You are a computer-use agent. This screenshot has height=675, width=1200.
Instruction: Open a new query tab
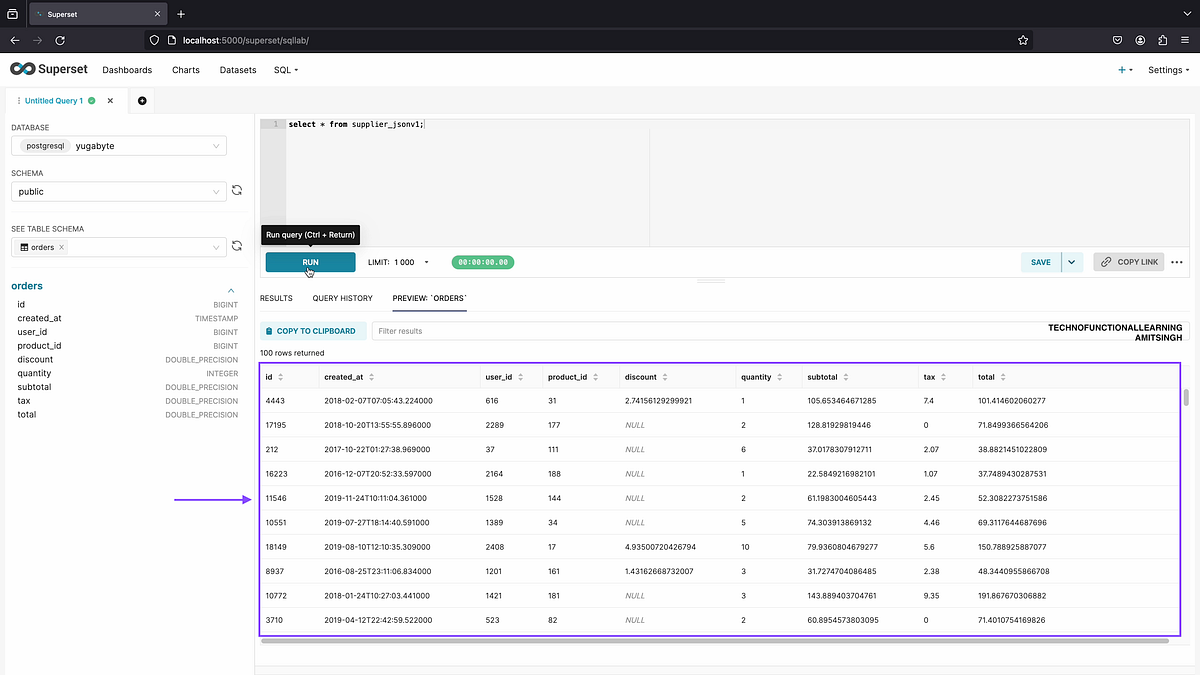(x=141, y=100)
